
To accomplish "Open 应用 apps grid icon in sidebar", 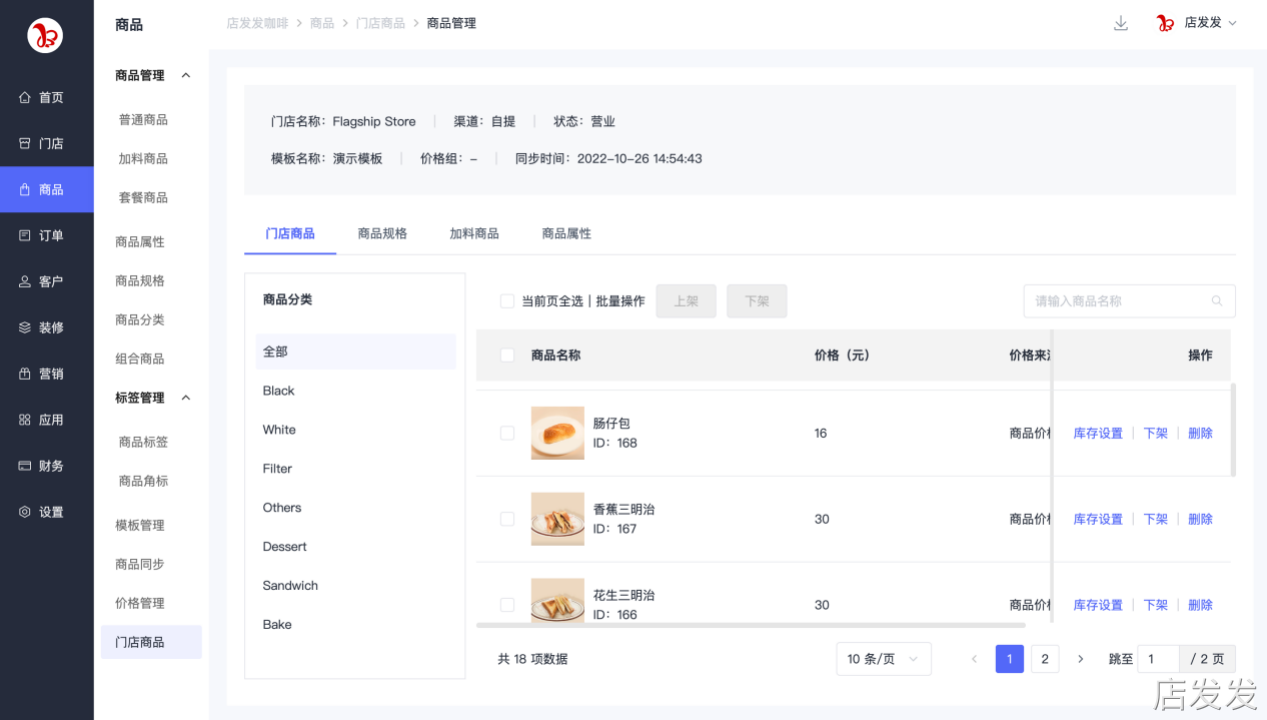I will click(25, 419).
